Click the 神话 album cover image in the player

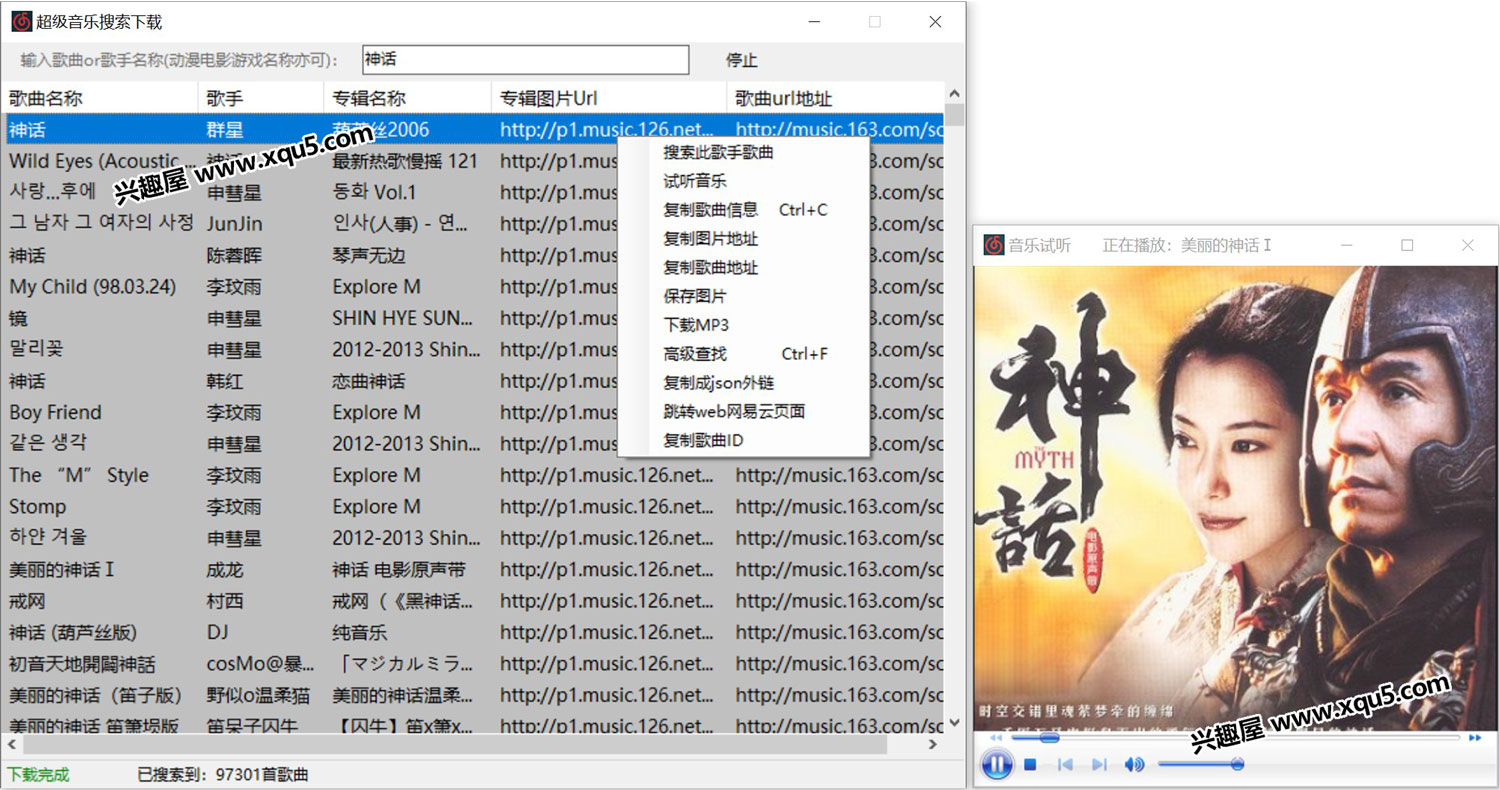pyautogui.click(x=1235, y=498)
